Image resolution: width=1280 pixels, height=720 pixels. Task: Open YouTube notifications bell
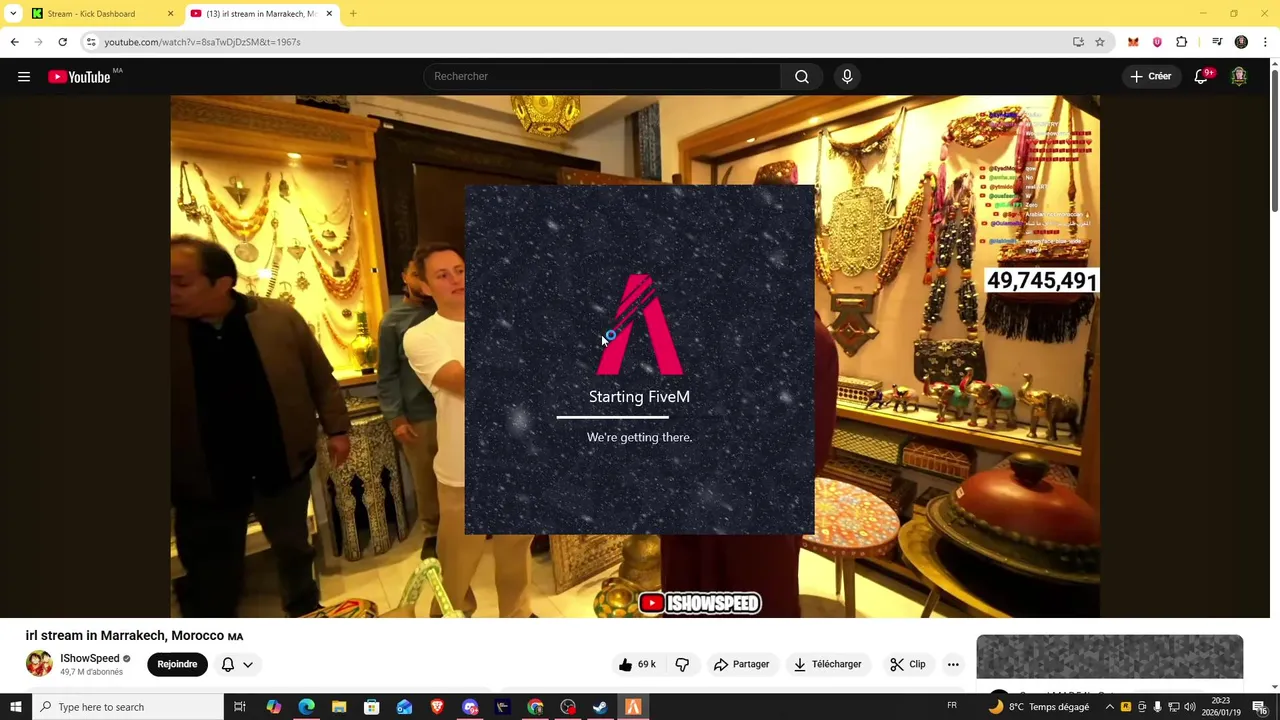coord(1202,76)
